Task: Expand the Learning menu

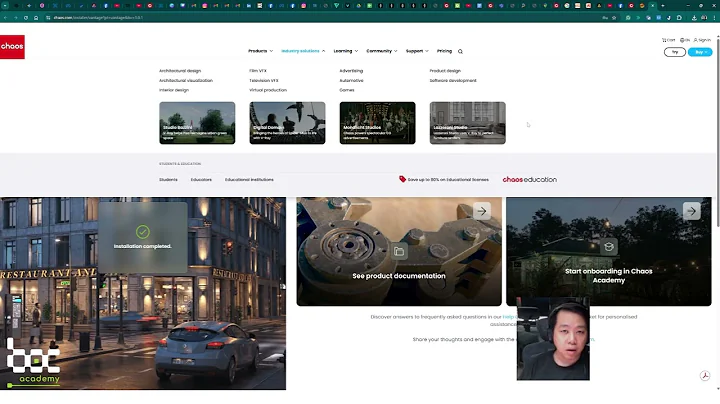Action: [x=345, y=51]
